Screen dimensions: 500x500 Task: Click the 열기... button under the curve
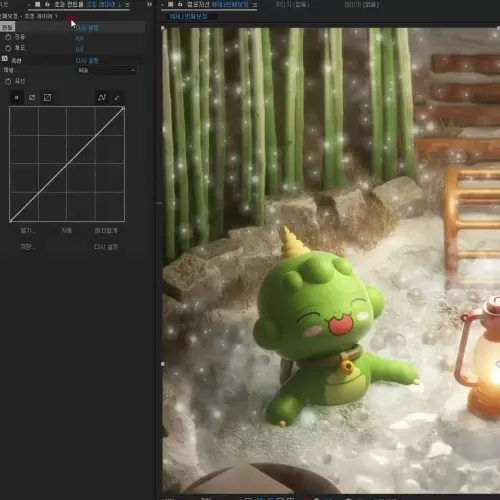coord(28,231)
